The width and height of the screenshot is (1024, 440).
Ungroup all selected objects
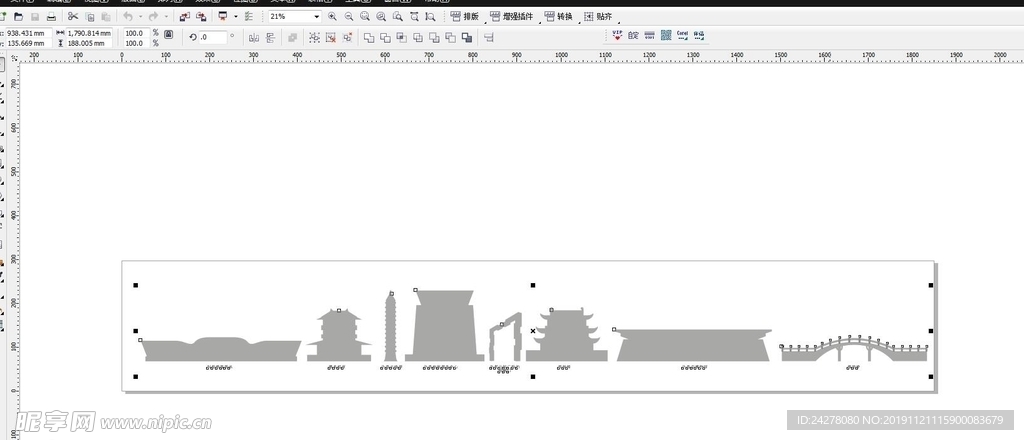[347, 37]
